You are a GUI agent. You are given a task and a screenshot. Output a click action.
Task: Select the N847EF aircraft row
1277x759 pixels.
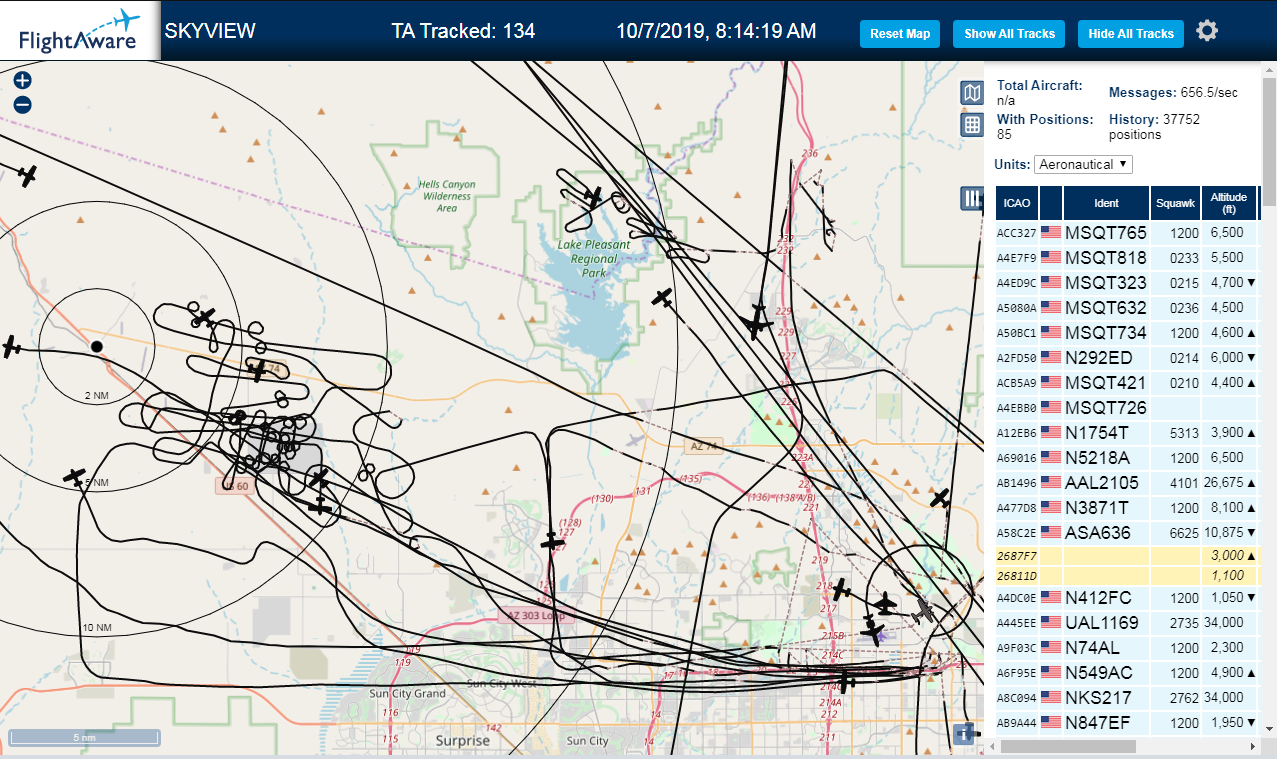[x=1126, y=723]
